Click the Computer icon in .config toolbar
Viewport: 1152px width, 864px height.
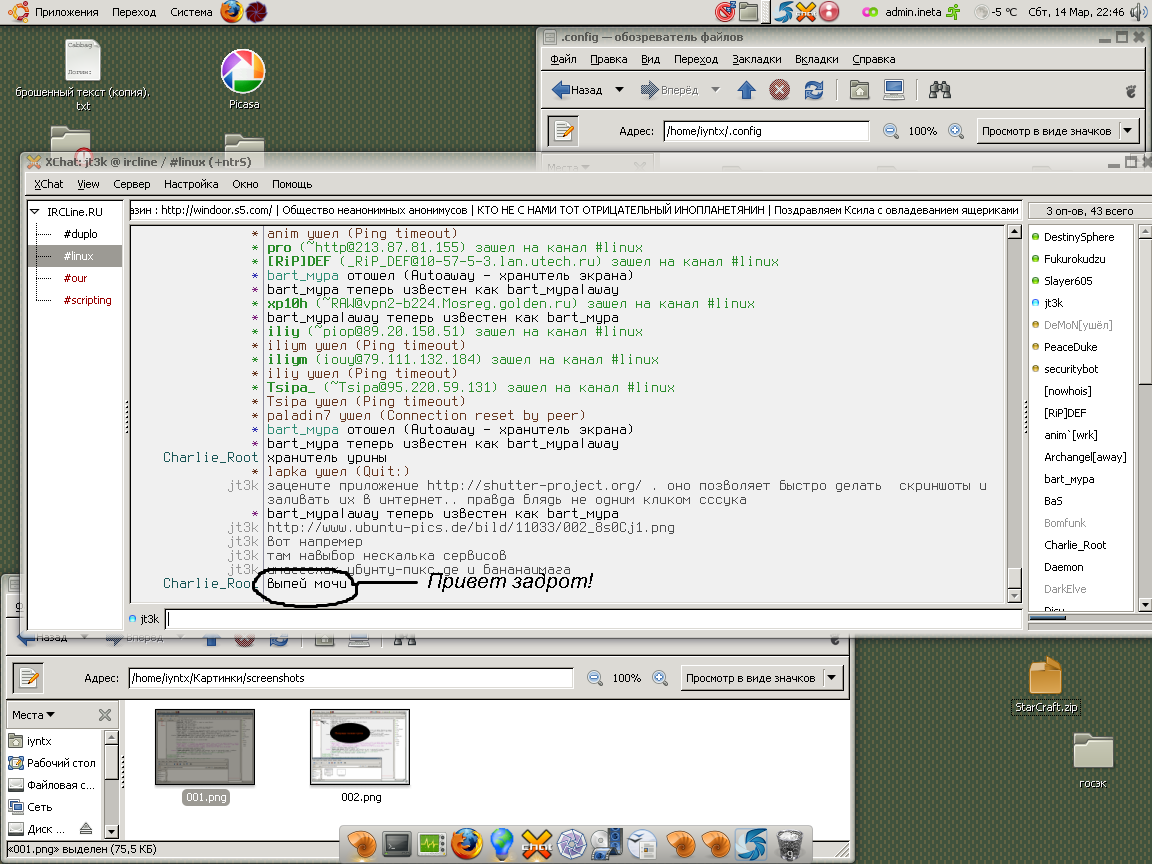coord(893,90)
